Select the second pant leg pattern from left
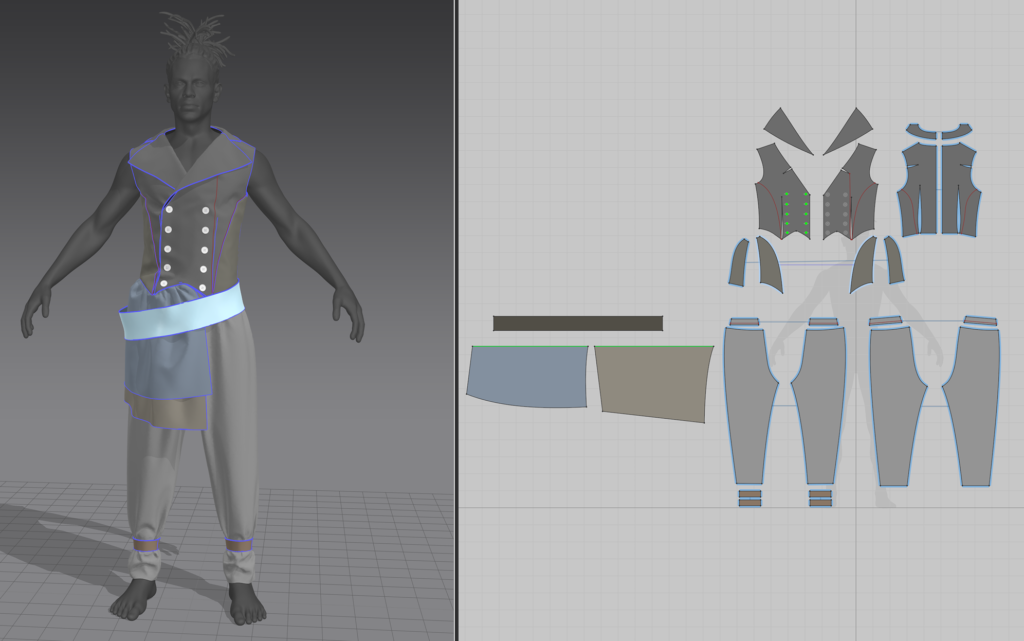 (x=819, y=405)
